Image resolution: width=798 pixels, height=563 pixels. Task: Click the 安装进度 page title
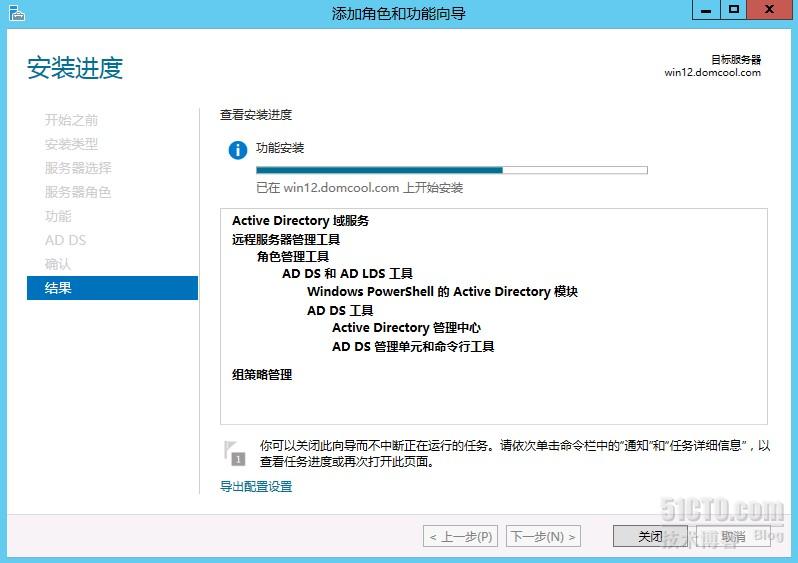75,68
